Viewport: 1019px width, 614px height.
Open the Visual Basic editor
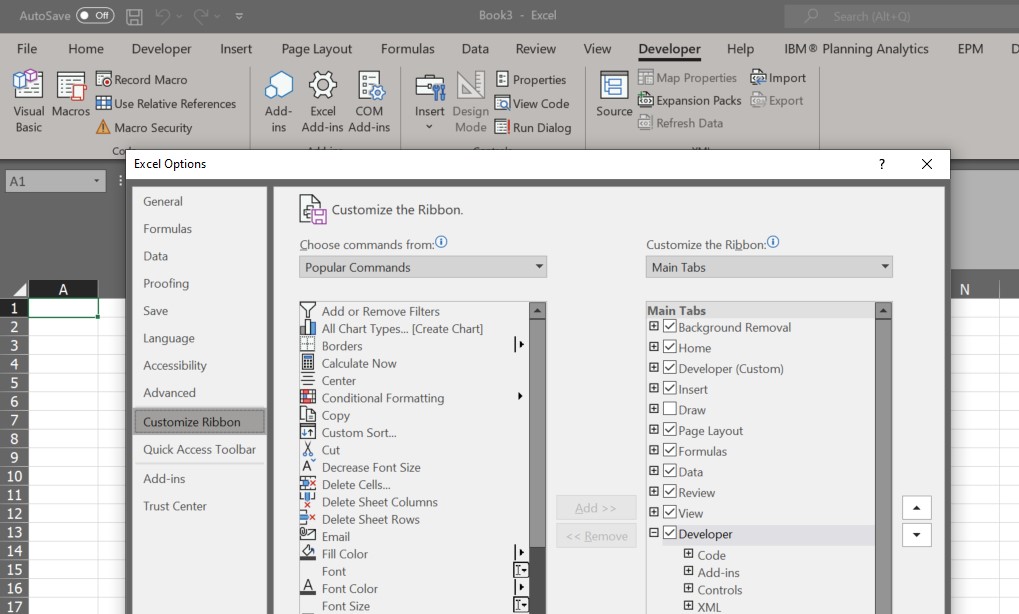point(28,101)
